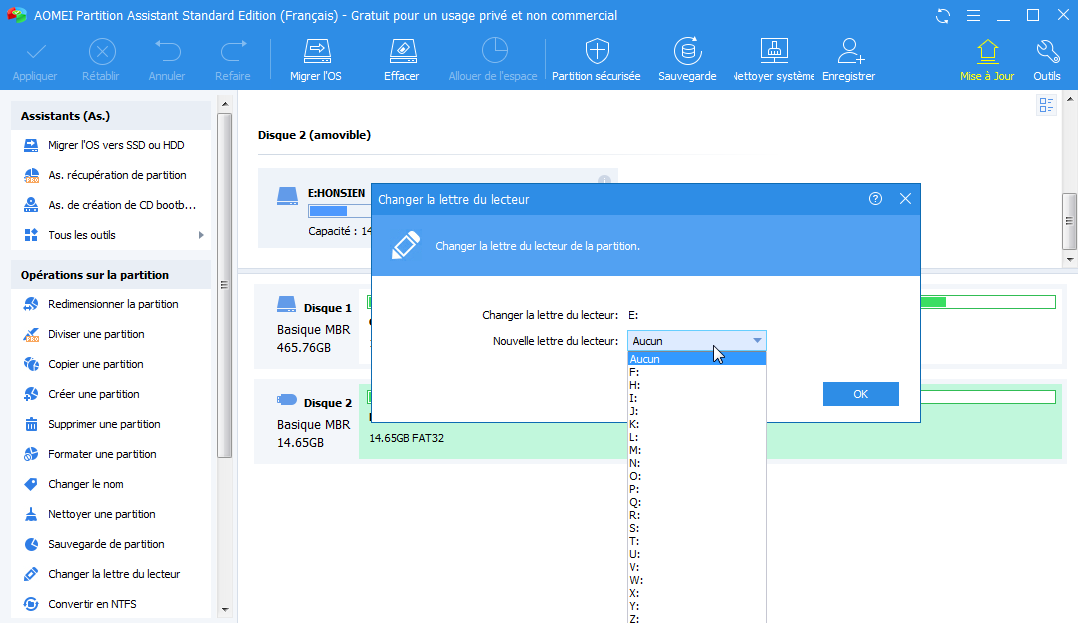Choose letter Y: from the list
Viewport: 1078px width, 623px height.
point(696,606)
